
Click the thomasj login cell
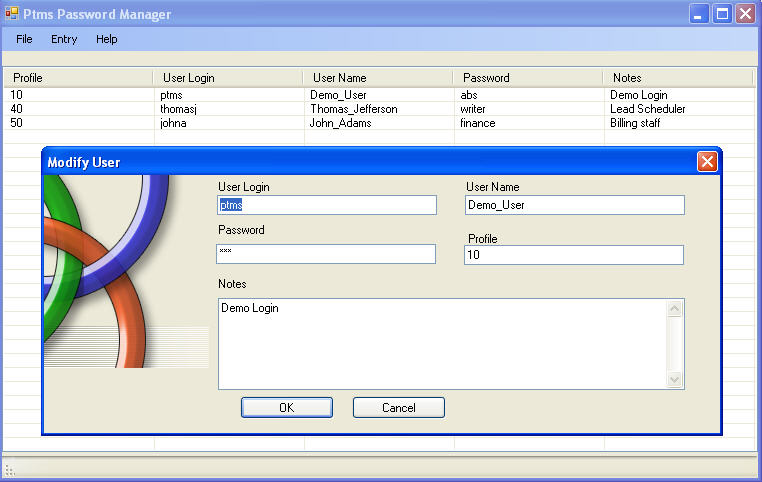click(x=178, y=109)
